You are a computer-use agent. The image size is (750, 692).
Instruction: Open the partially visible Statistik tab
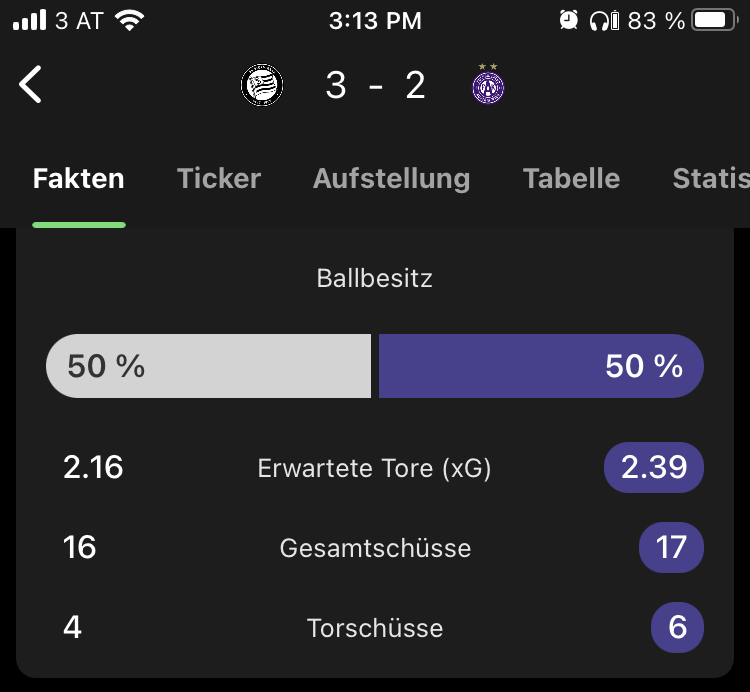[x=711, y=179]
